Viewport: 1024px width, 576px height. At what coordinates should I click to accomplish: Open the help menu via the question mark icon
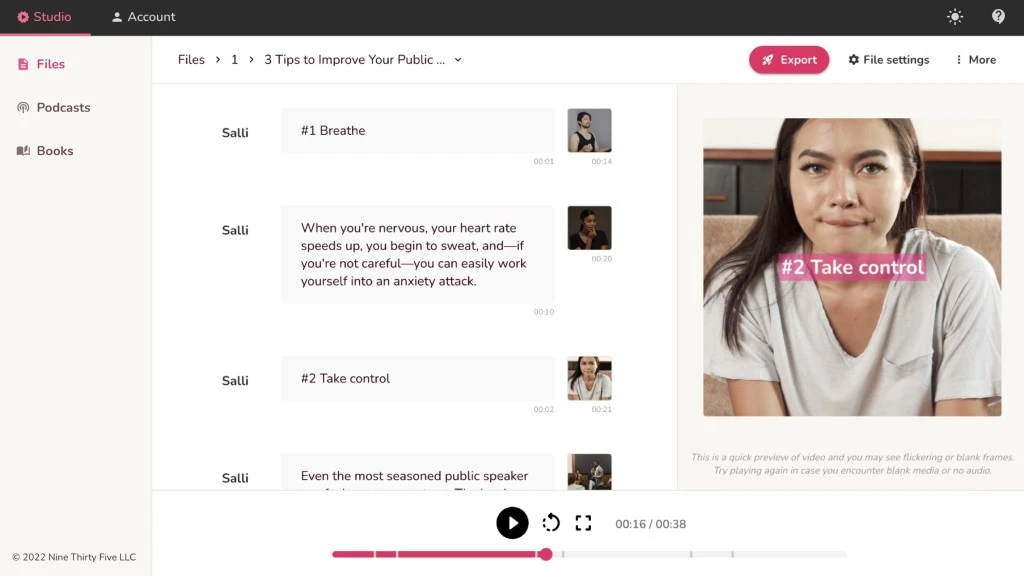pyautogui.click(x=998, y=16)
